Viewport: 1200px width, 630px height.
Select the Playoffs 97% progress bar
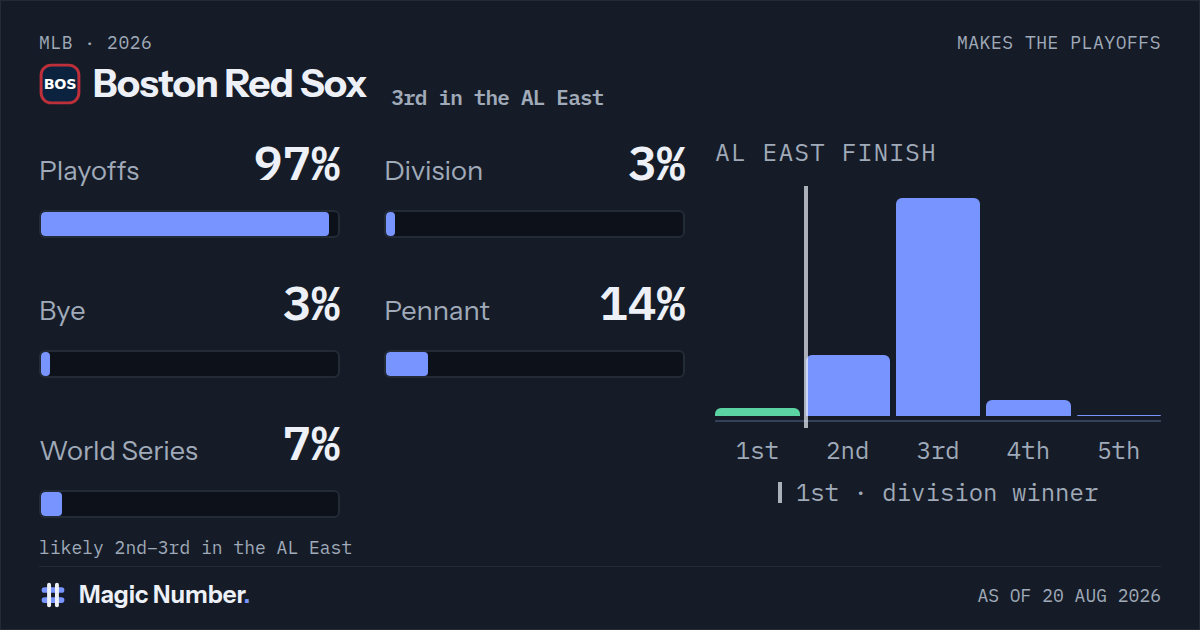click(x=189, y=224)
